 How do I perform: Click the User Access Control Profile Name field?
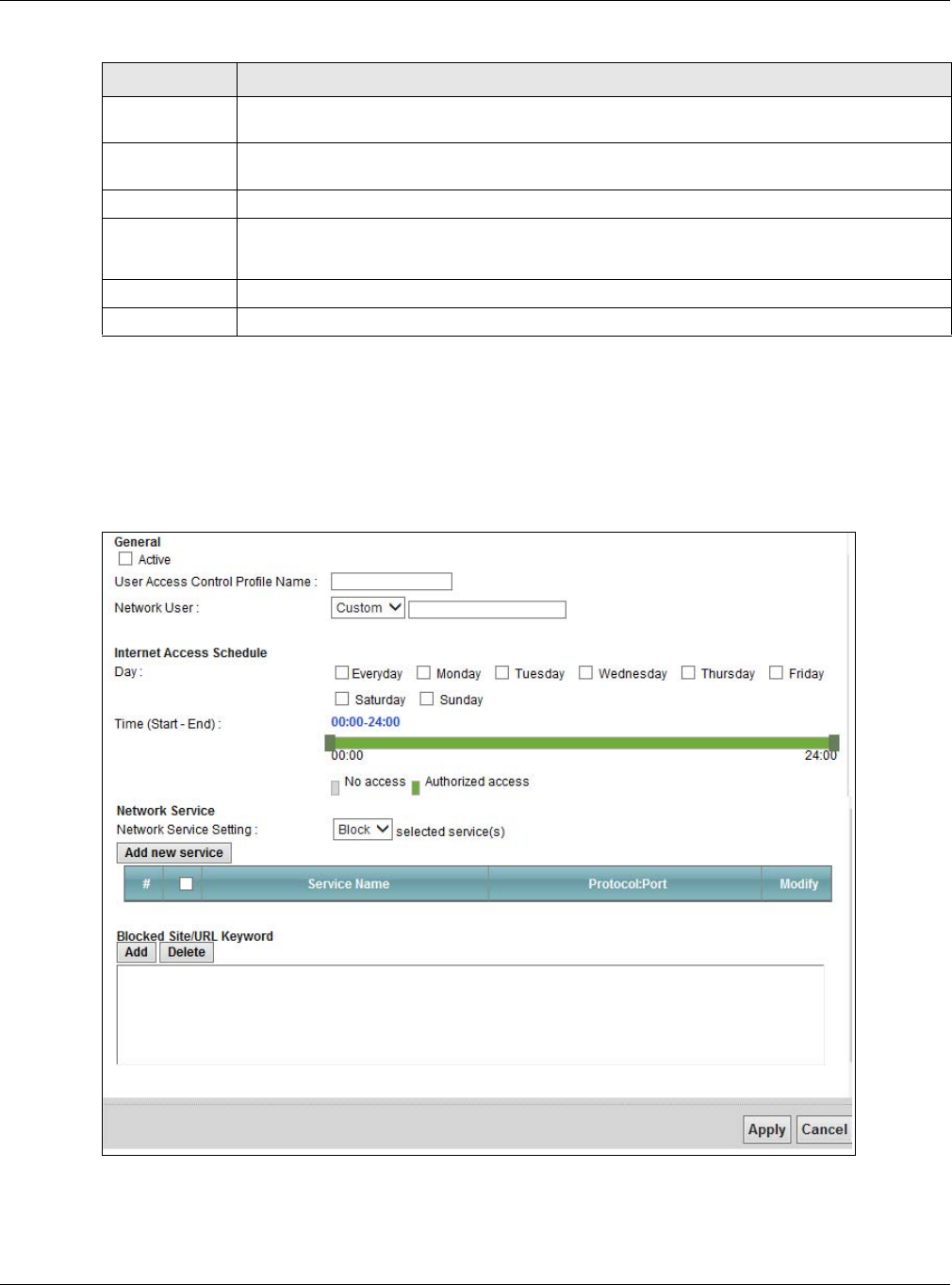pyautogui.click(x=391, y=582)
